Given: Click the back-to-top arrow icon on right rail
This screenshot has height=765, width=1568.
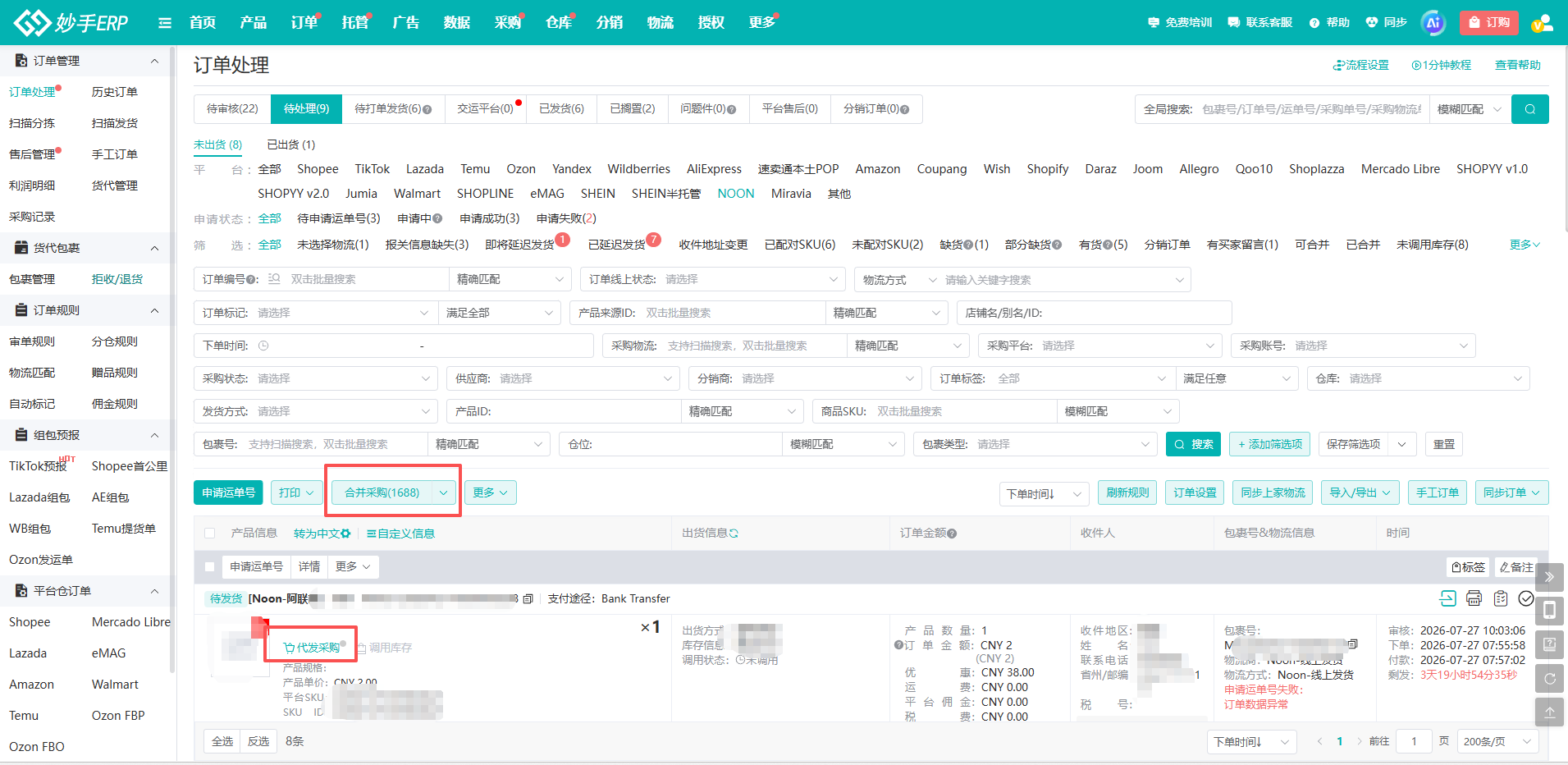Looking at the screenshot, I should (x=1549, y=713).
